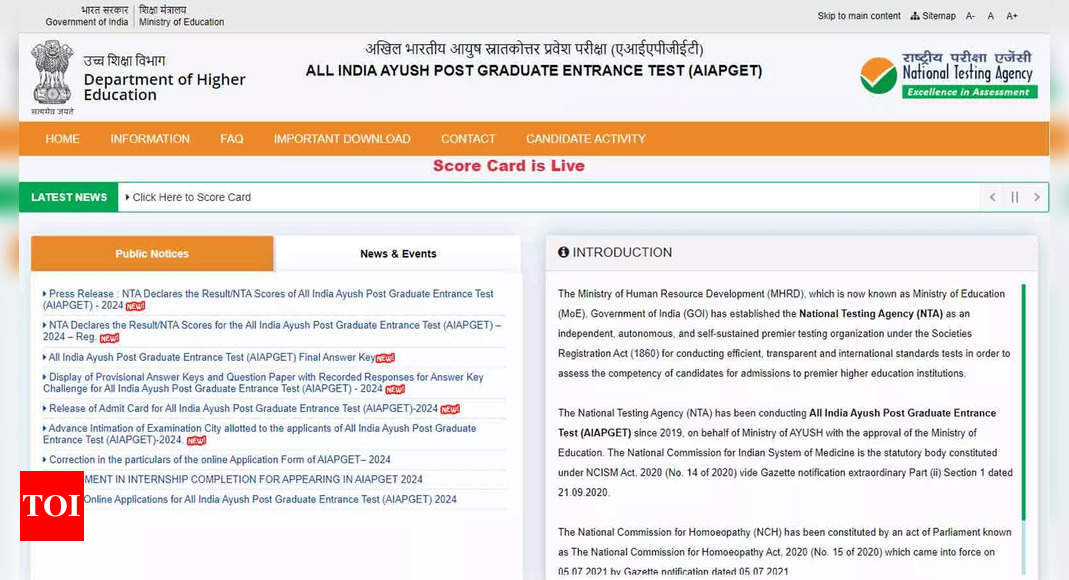Open the INFORMATION menu
1069x580 pixels.
(150, 138)
